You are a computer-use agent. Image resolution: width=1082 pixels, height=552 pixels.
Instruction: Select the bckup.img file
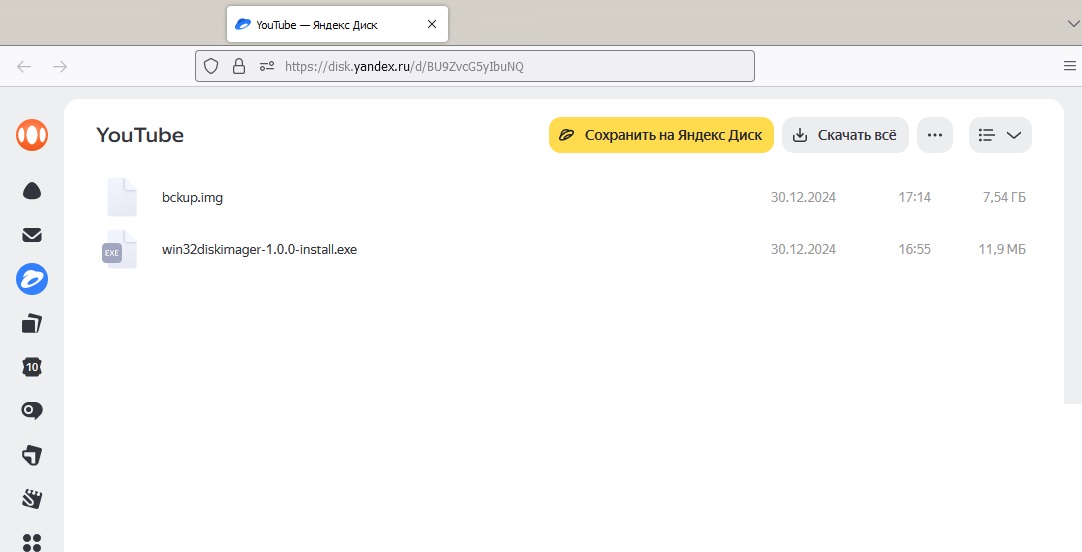pos(192,197)
